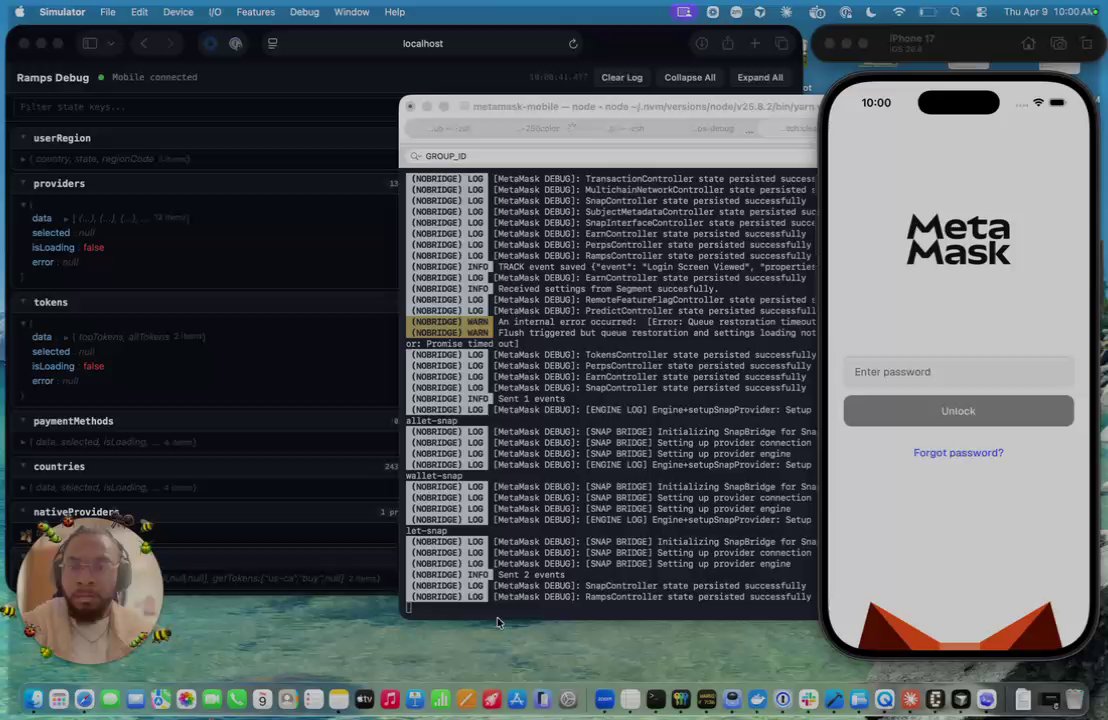Viewport: 1108px width, 720px height.
Task: Toggle the countries section
Action: click(23, 466)
